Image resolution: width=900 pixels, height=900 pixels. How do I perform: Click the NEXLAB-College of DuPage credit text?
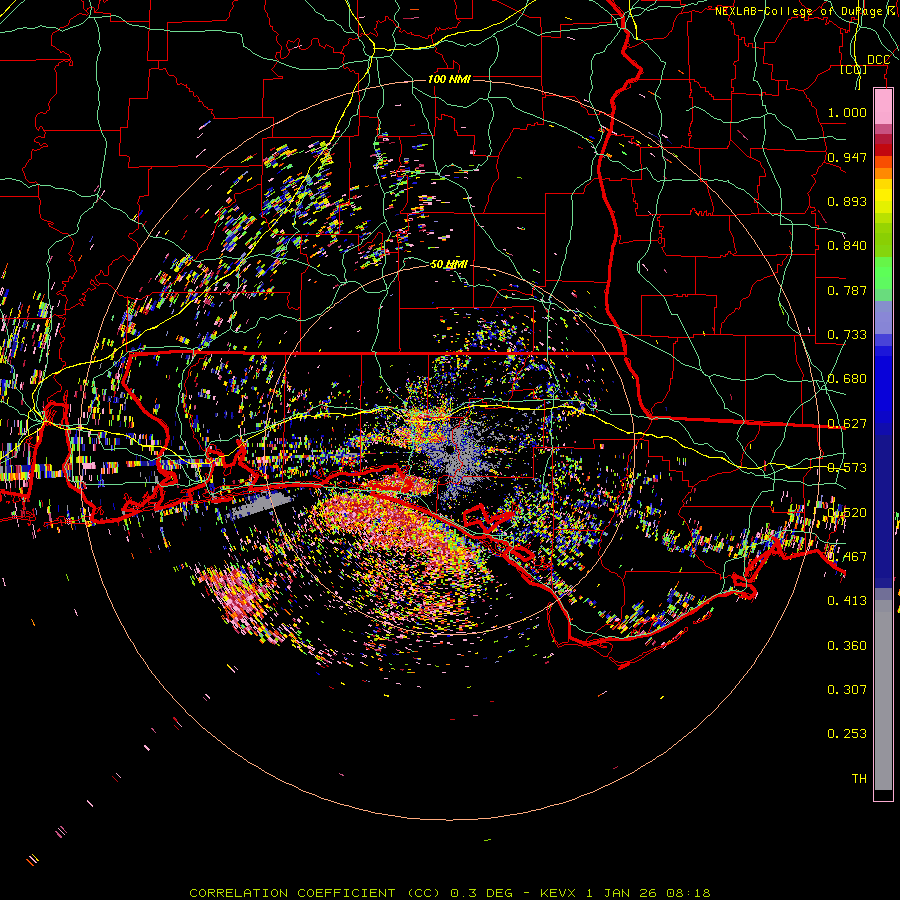point(805,11)
